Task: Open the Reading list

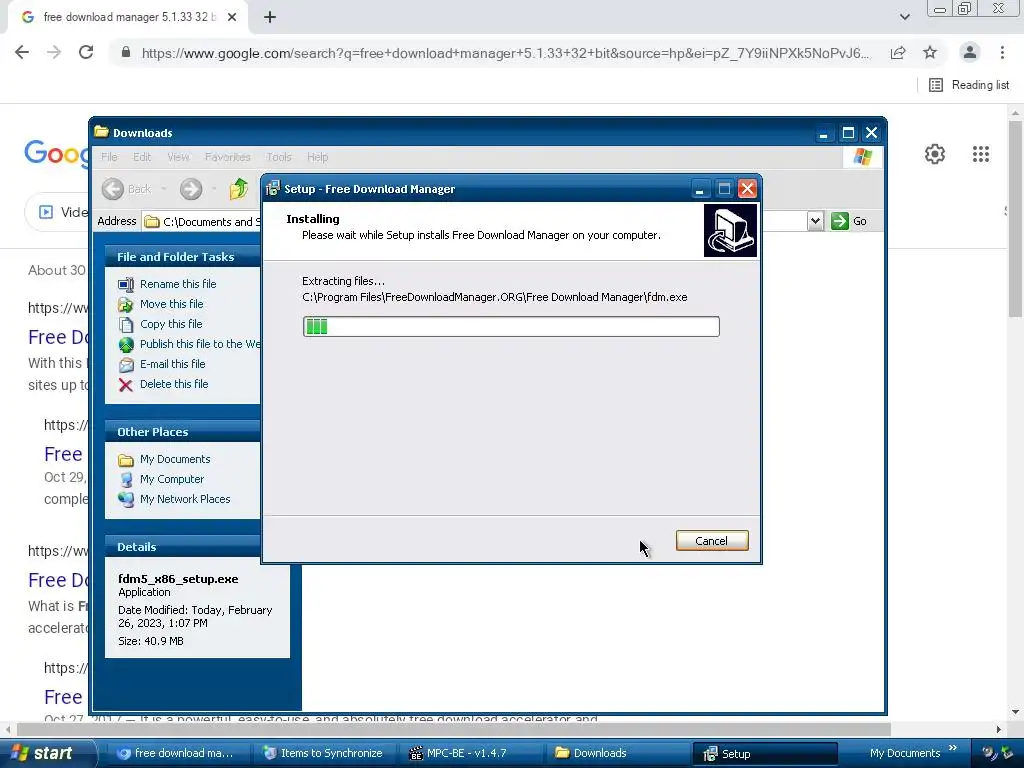Action: click(x=969, y=85)
